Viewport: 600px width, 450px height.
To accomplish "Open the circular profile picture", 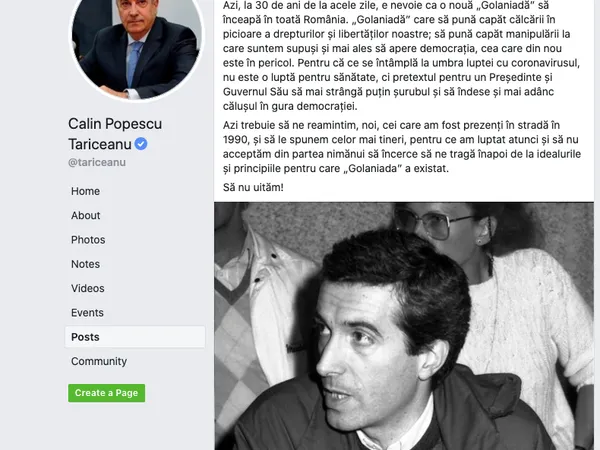I will 137,46.
